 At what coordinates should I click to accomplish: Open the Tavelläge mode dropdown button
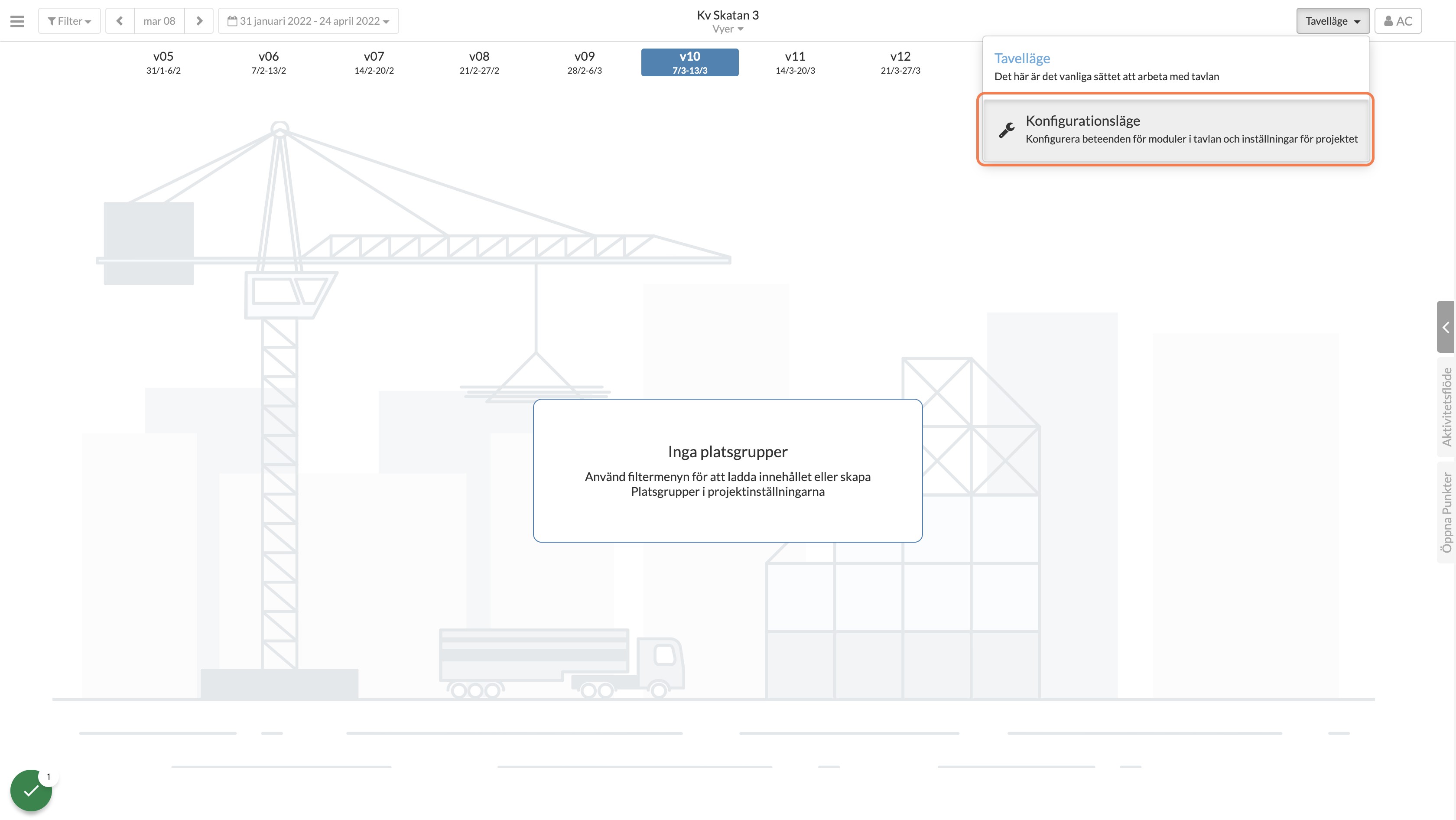click(x=1332, y=21)
